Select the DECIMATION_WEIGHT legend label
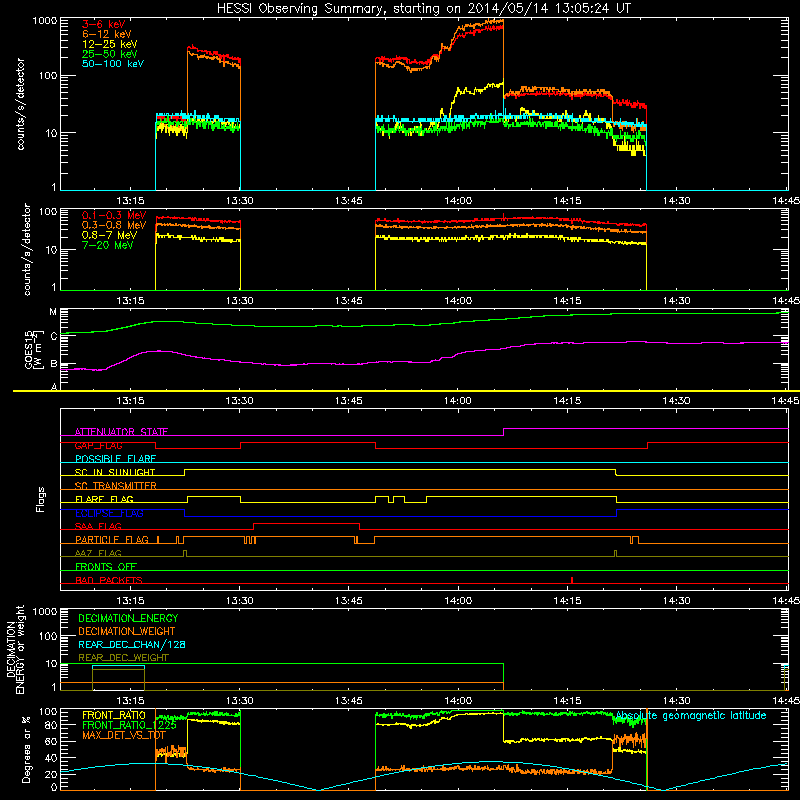The height and width of the screenshot is (800, 800). [127, 631]
